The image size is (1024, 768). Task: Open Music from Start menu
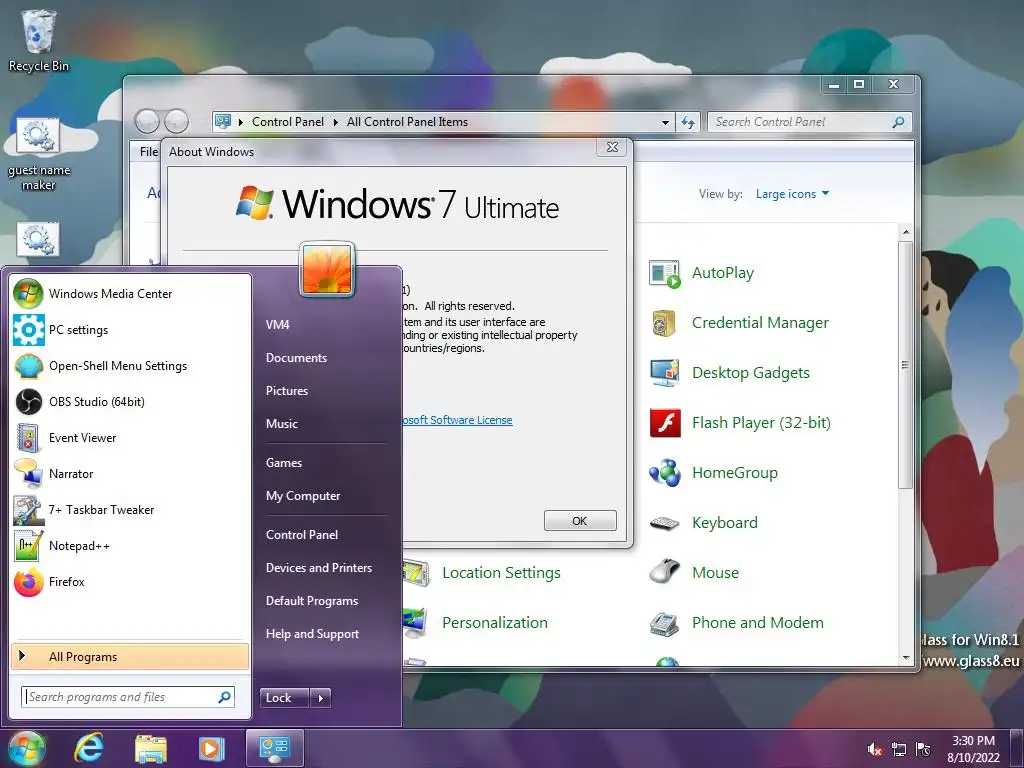pos(281,424)
